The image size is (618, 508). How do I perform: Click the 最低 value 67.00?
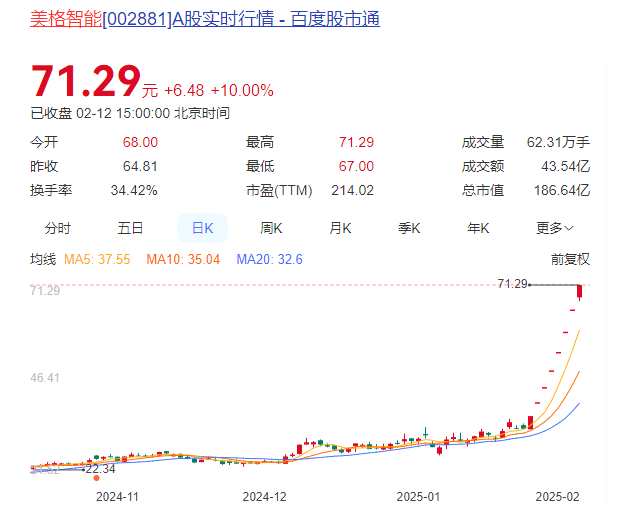(356, 166)
